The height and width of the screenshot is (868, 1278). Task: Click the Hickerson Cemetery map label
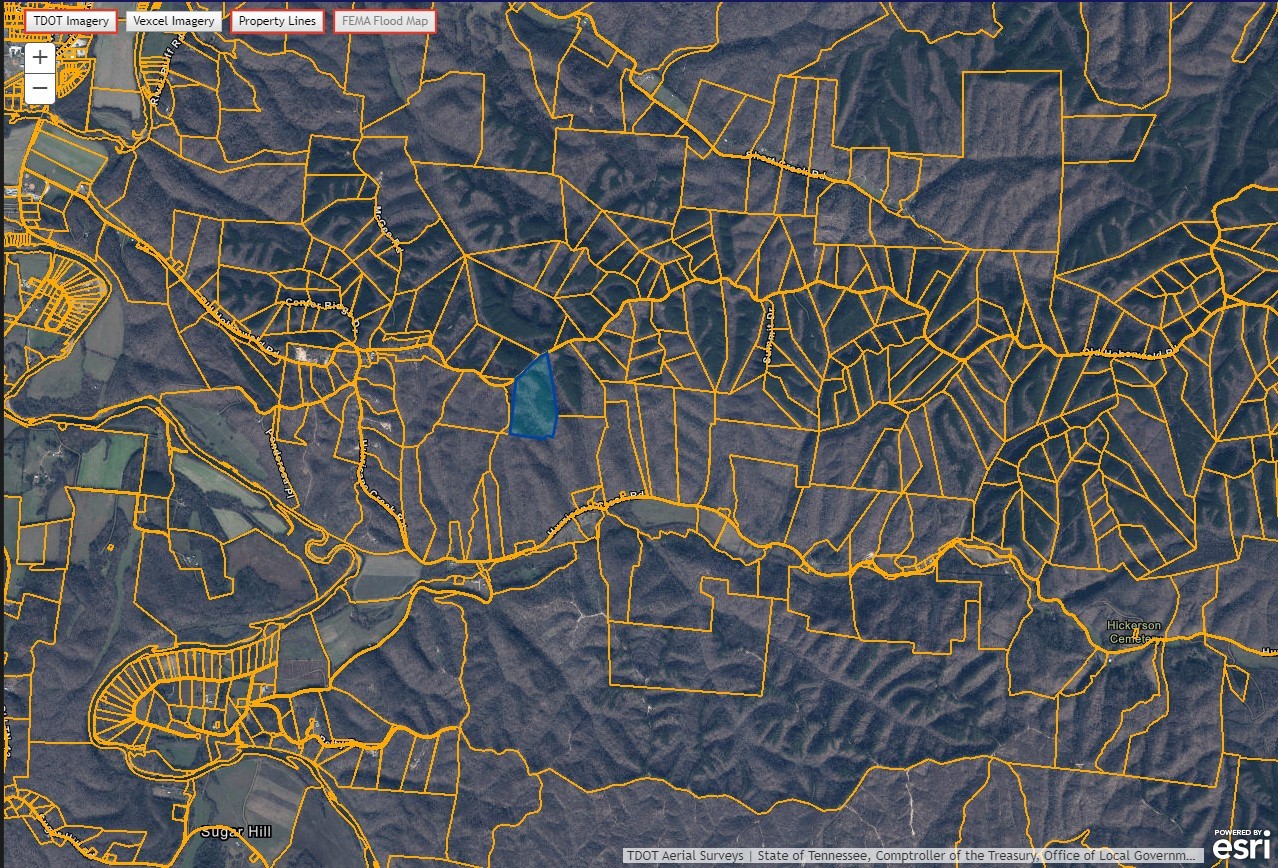tap(1134, 632)
